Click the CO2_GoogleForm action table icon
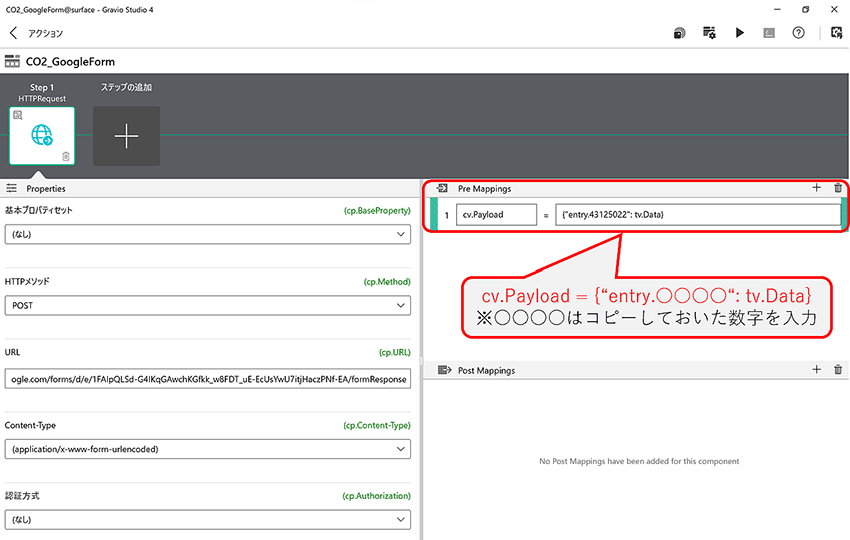This screenshot has width=850, height=540. [12, 61]
